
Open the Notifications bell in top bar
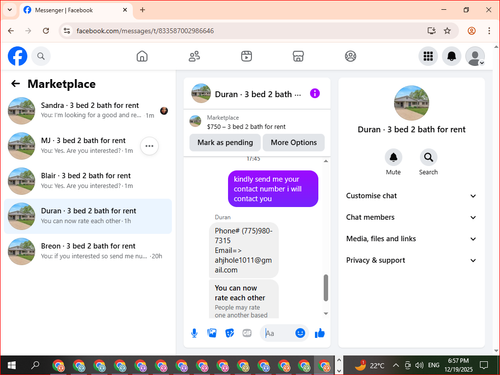pos(452,56)
